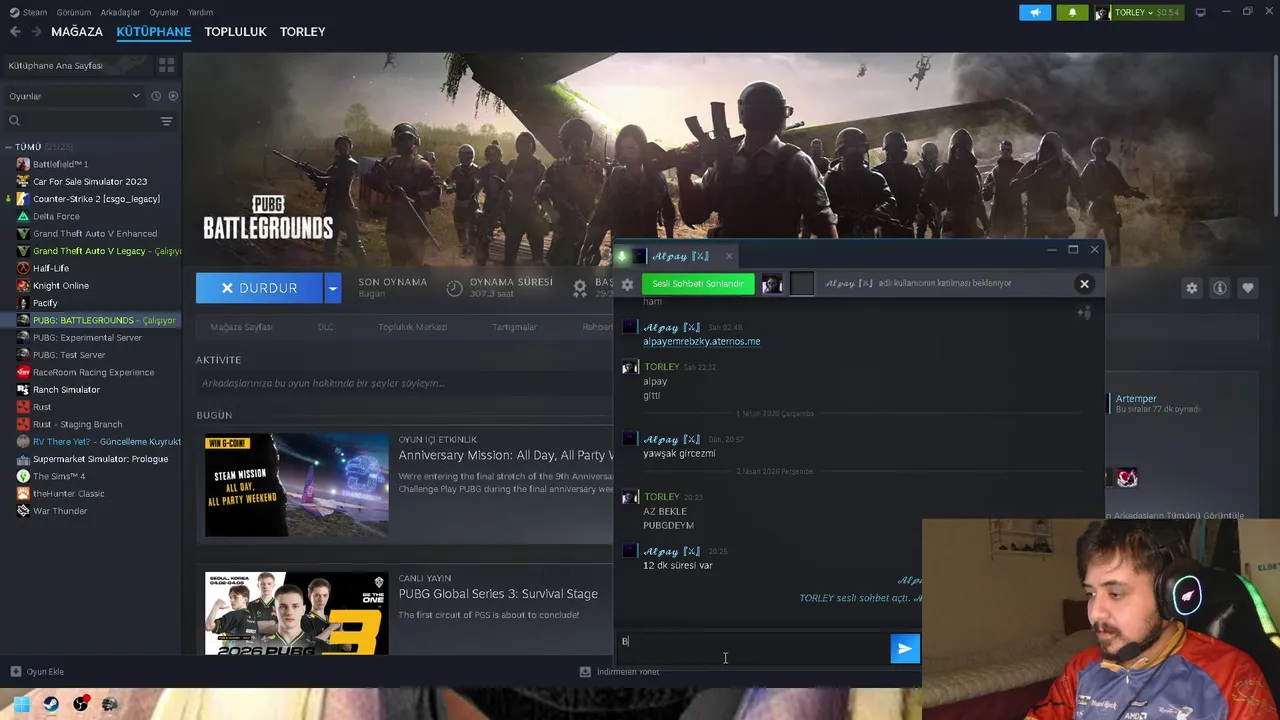
Task: Select Pacify in library
Action: 45,303
